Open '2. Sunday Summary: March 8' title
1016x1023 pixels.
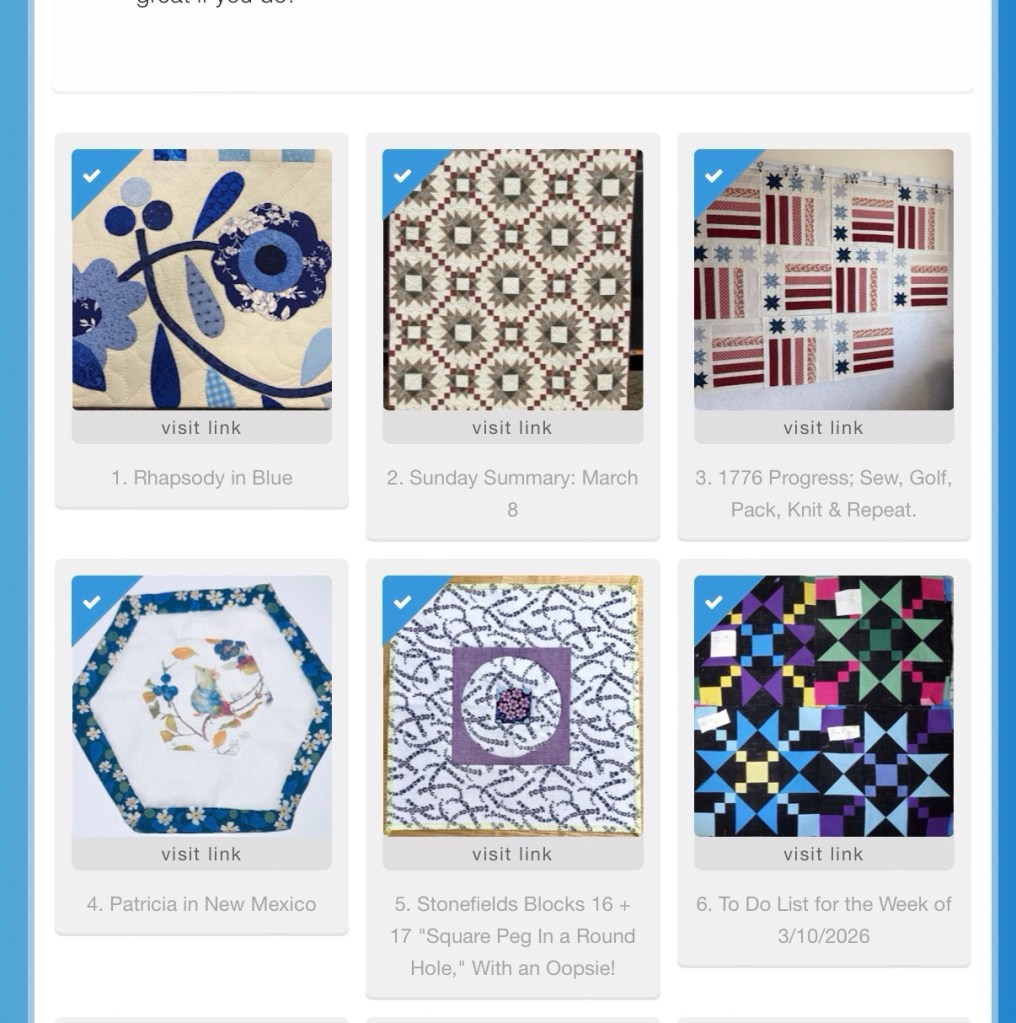(512, 493)
